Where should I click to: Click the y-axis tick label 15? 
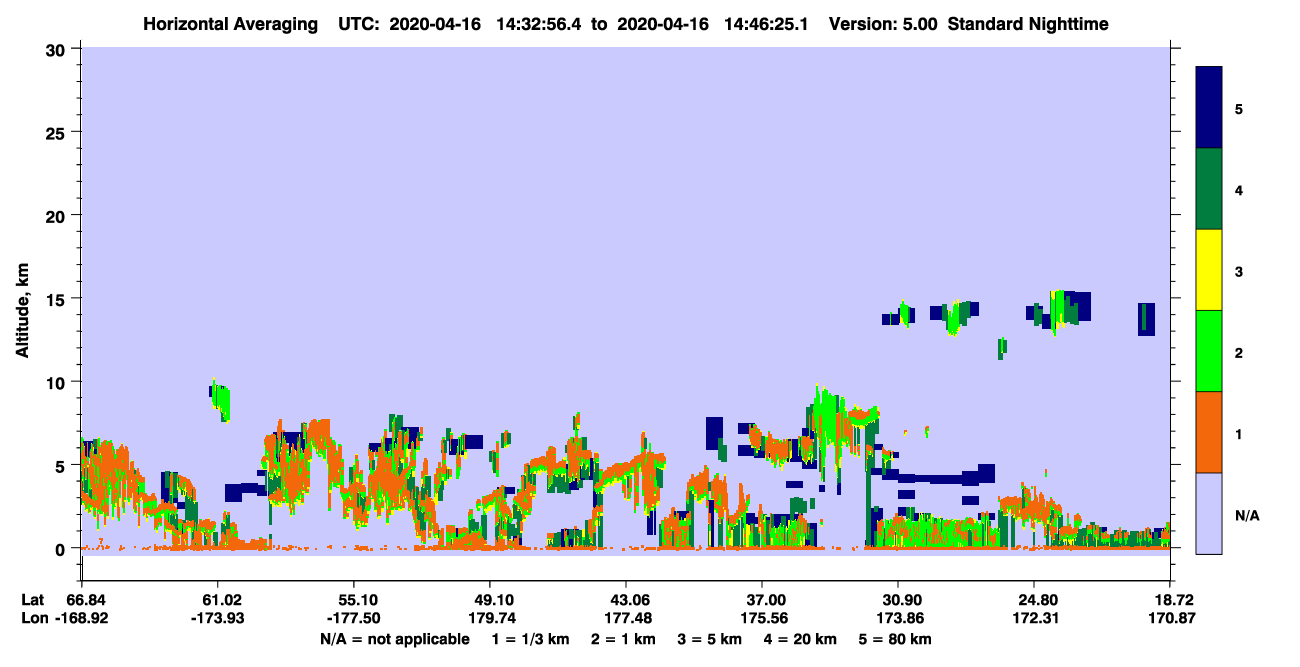(56, 298)
